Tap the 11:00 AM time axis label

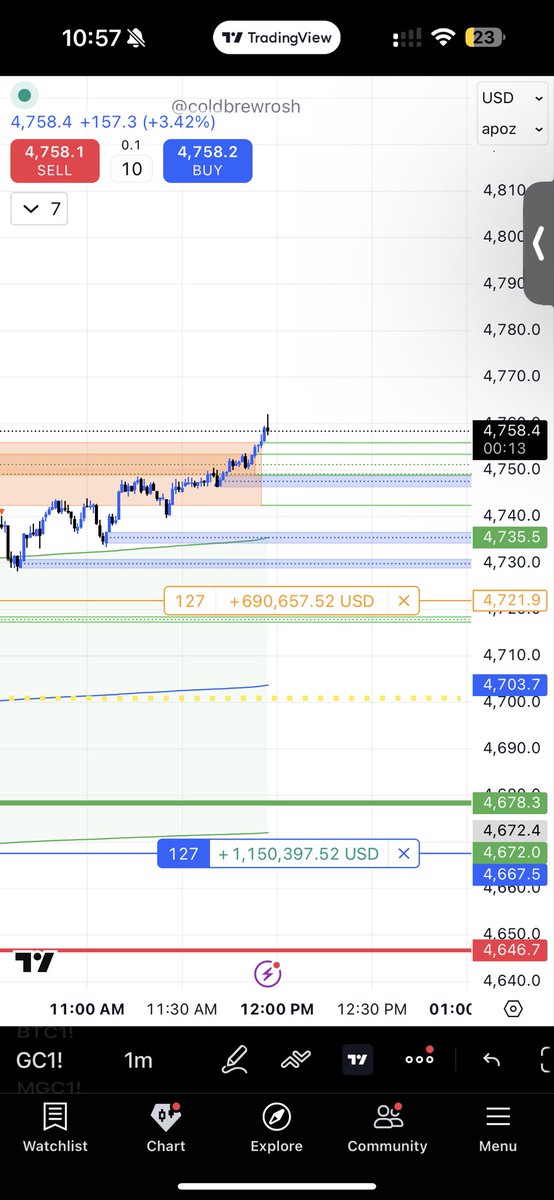87,1009
